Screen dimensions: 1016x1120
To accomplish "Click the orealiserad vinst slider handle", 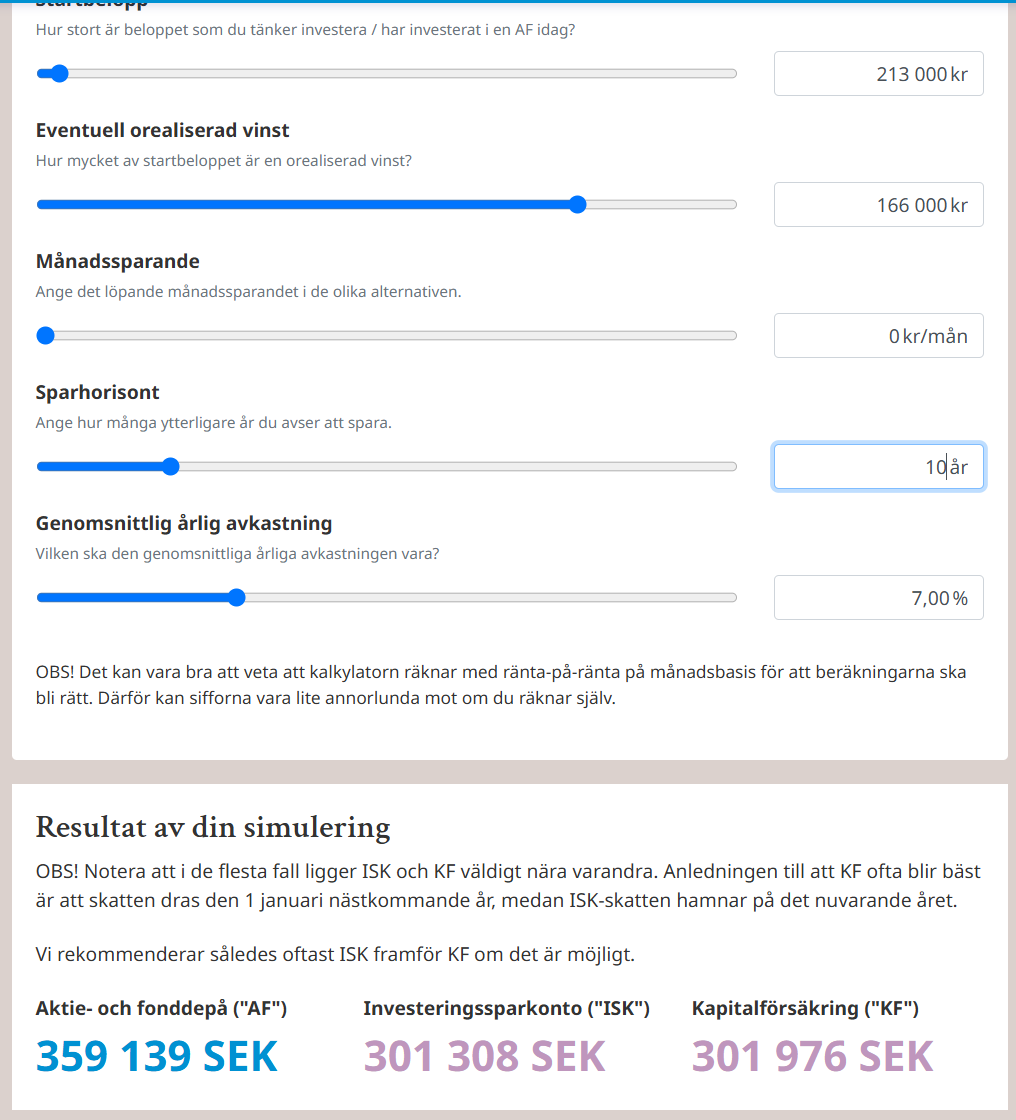I will 577,205.
